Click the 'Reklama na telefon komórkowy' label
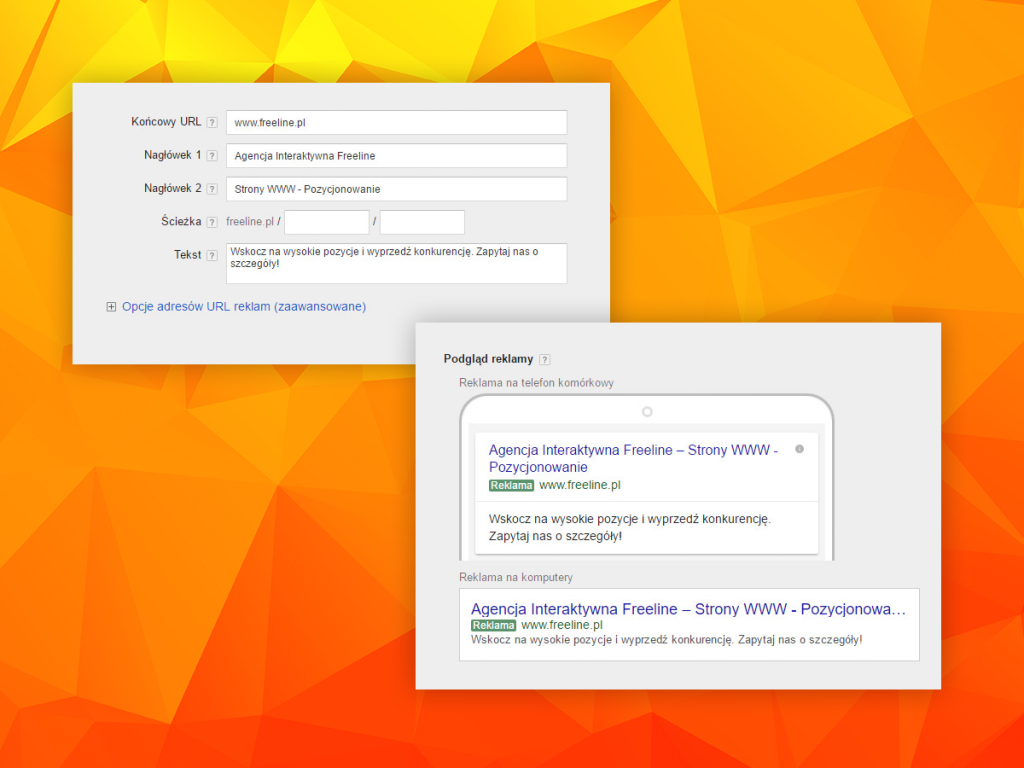 [x=536, y=383]
